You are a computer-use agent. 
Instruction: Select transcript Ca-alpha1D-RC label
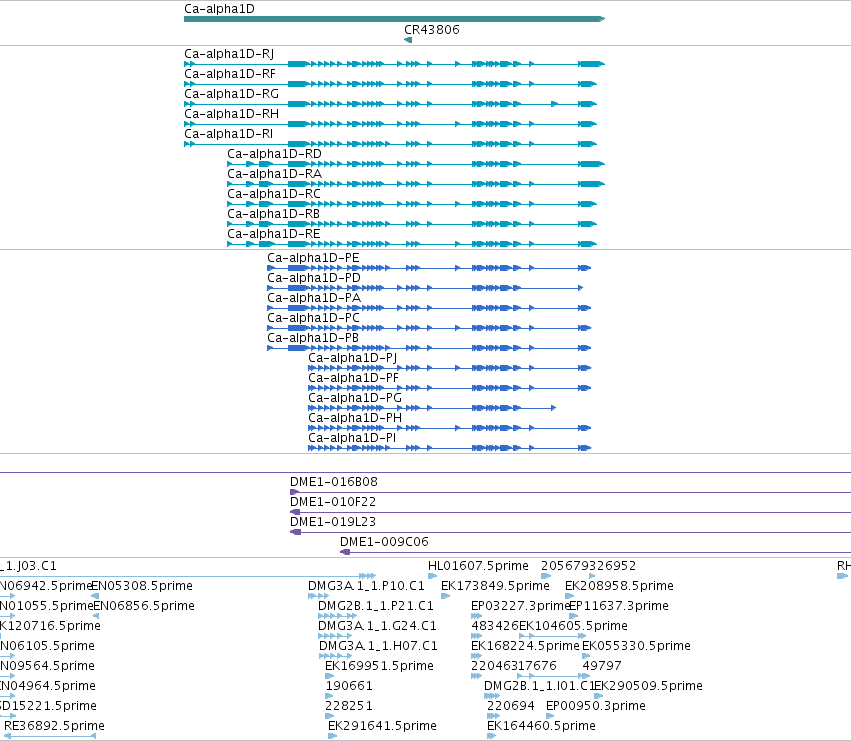pos(274,194)
